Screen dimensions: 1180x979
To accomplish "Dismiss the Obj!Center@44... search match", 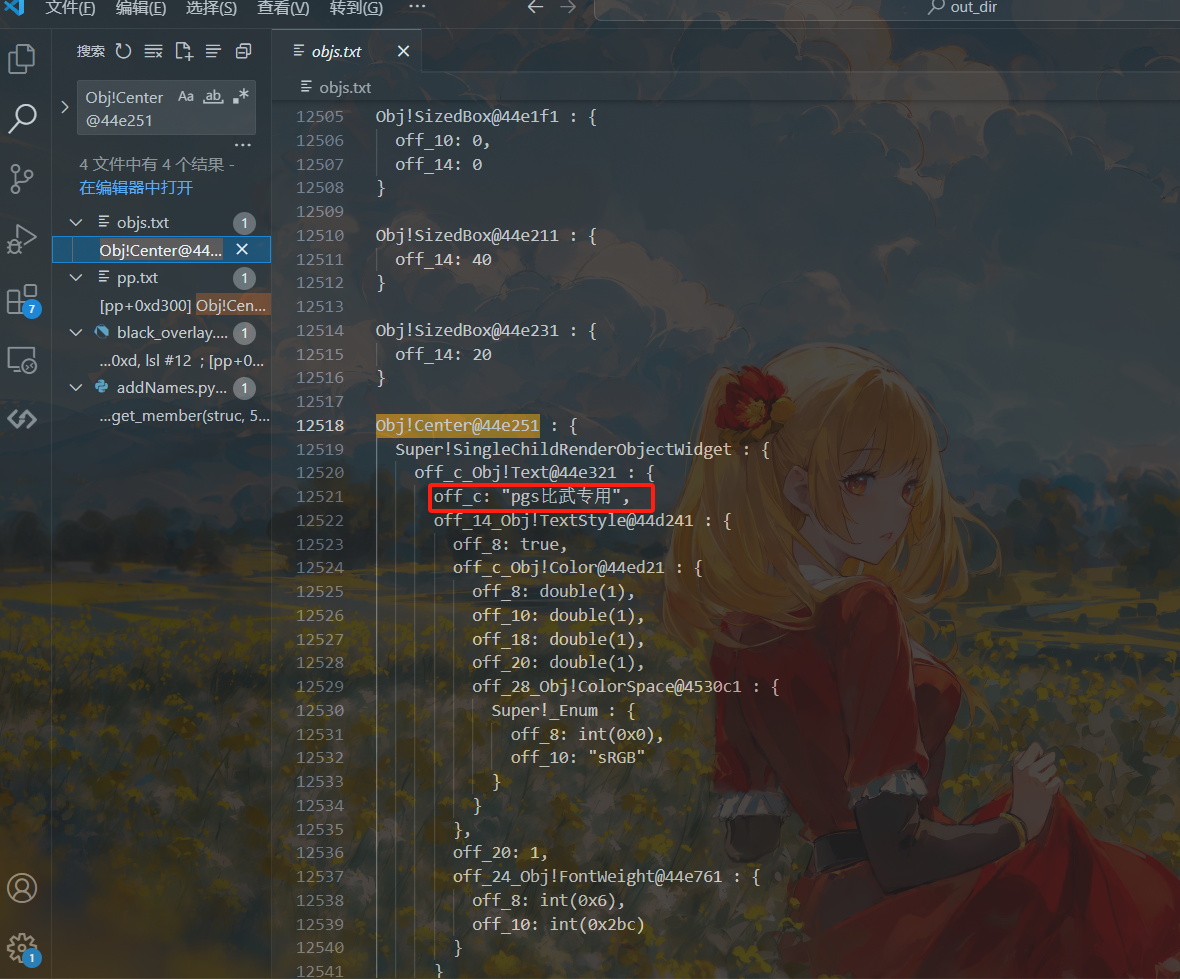I will pos(242,249).
